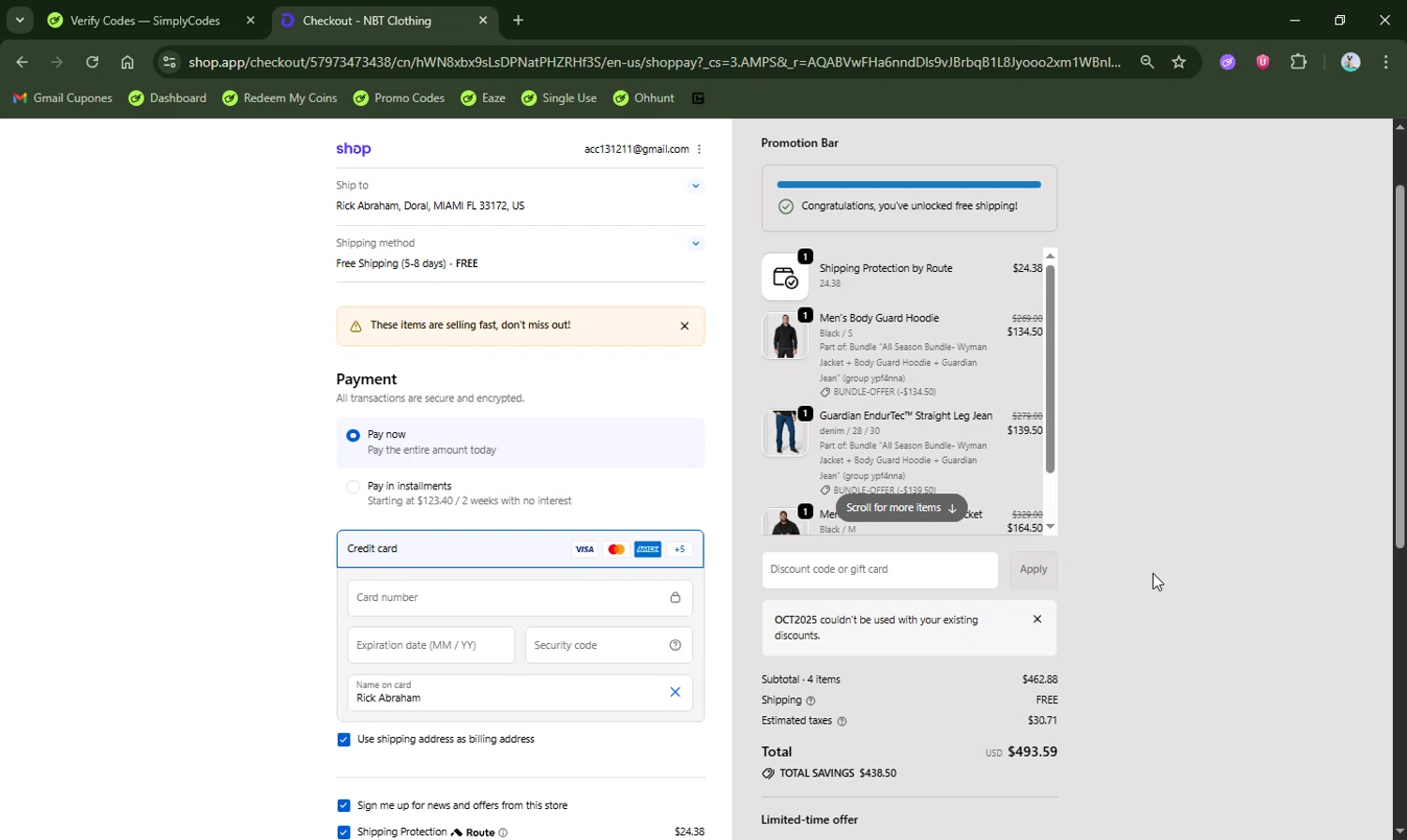Image resolution: width=1407 pixels, height=840 pixels.
Task: Open the Ohhunt bookmark
Action: [x=644, y=97]
